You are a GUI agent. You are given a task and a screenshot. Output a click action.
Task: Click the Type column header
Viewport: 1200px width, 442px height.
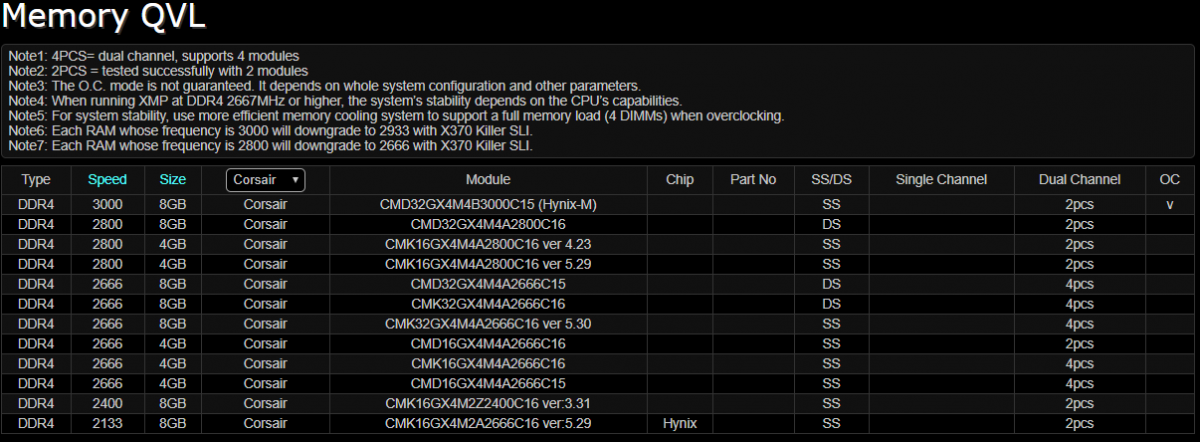[36, 180]
